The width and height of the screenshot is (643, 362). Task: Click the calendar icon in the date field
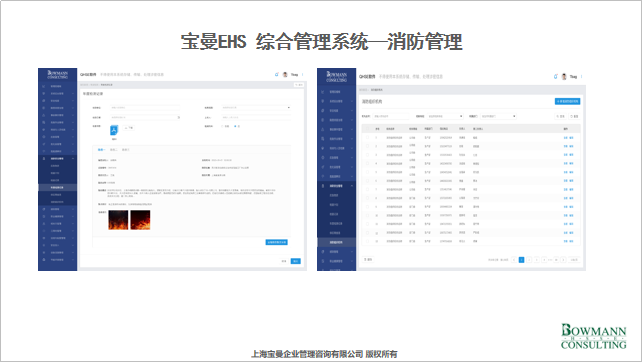178,117
